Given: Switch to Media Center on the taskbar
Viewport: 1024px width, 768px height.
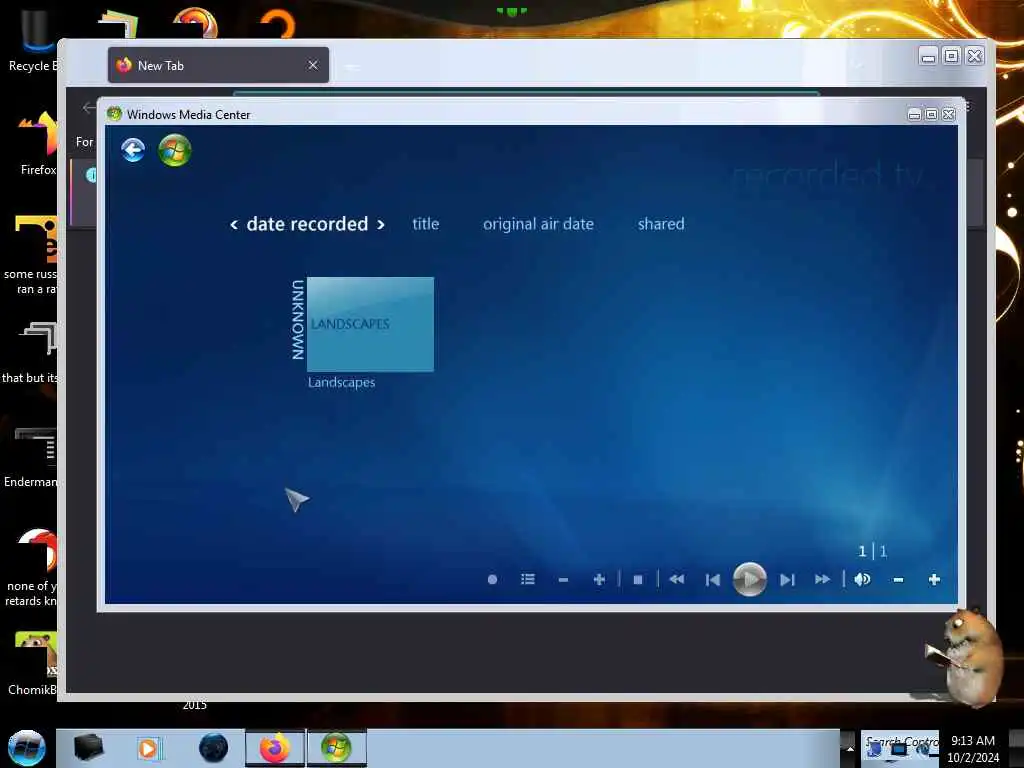Looking at the screenshot, I should [x=336, y=748].
